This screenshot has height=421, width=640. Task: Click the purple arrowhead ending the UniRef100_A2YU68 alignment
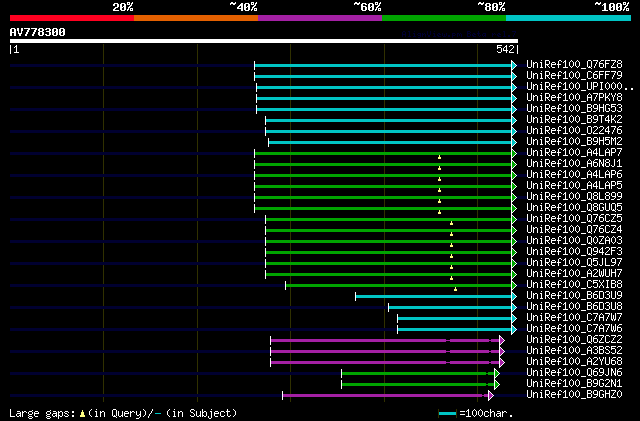502,363
